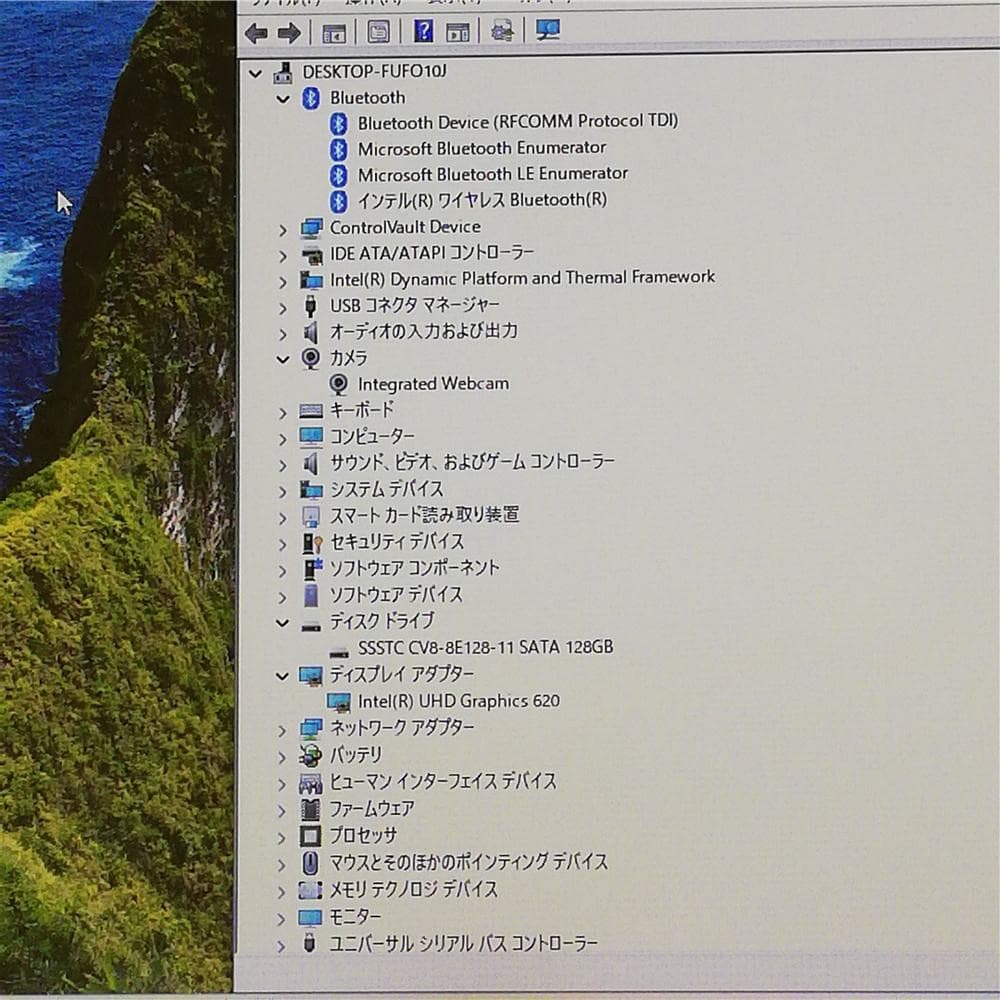Select サウンド、ビデオ、およびゲーム コントローラー row
1000x1000 pixels.
tap(472, 462)
